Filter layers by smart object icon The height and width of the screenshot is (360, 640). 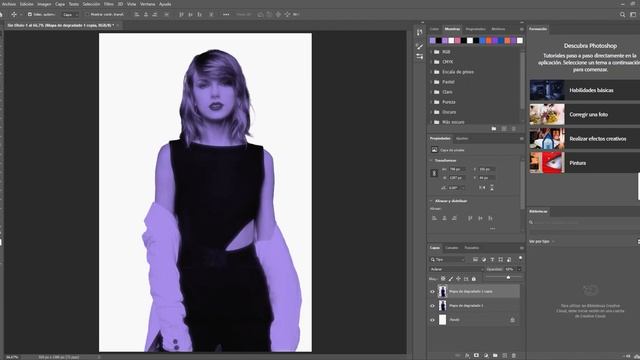tap(509, 260)
